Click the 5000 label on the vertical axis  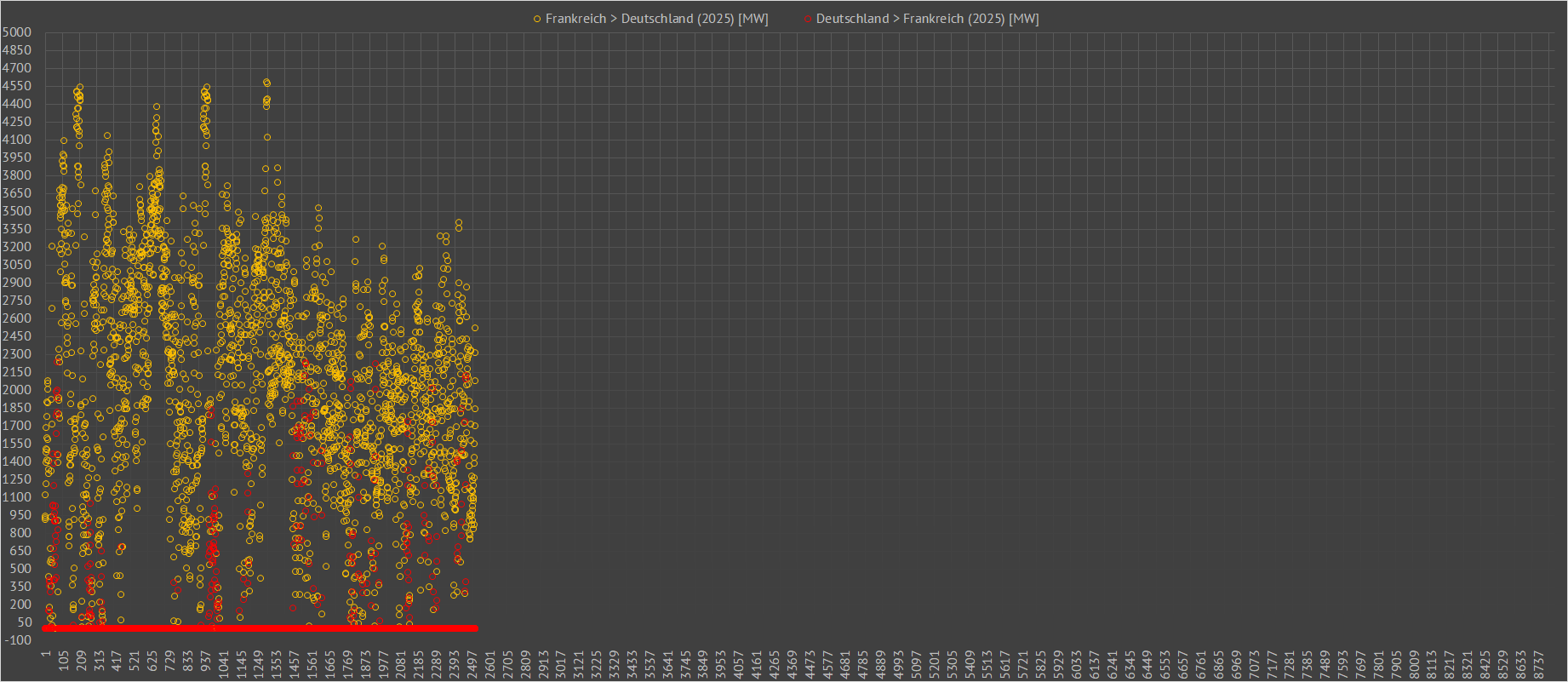pos(17,32)
